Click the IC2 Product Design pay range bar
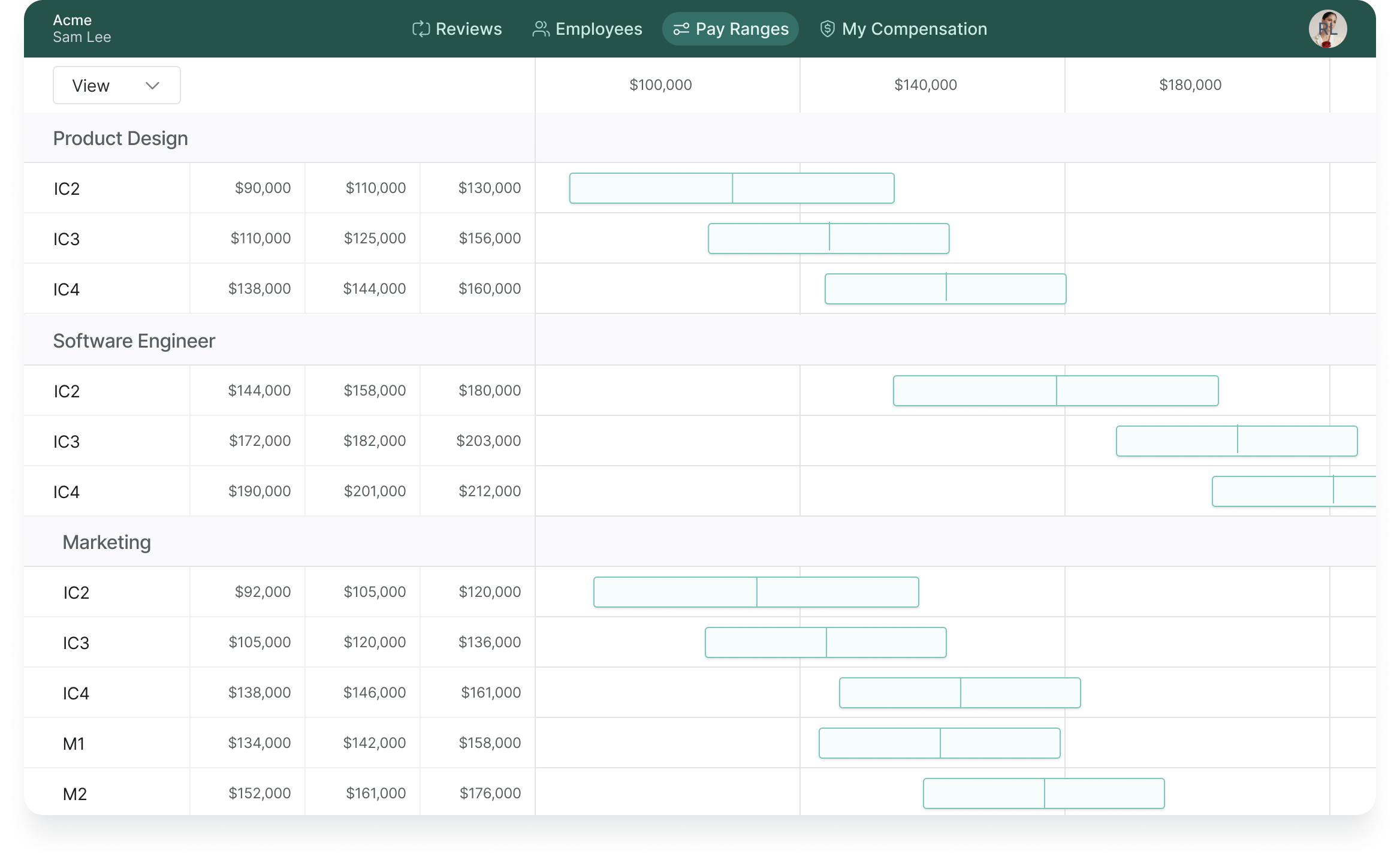The width and height of the screenshot is (1400, 863). click(x=731, y=188)
